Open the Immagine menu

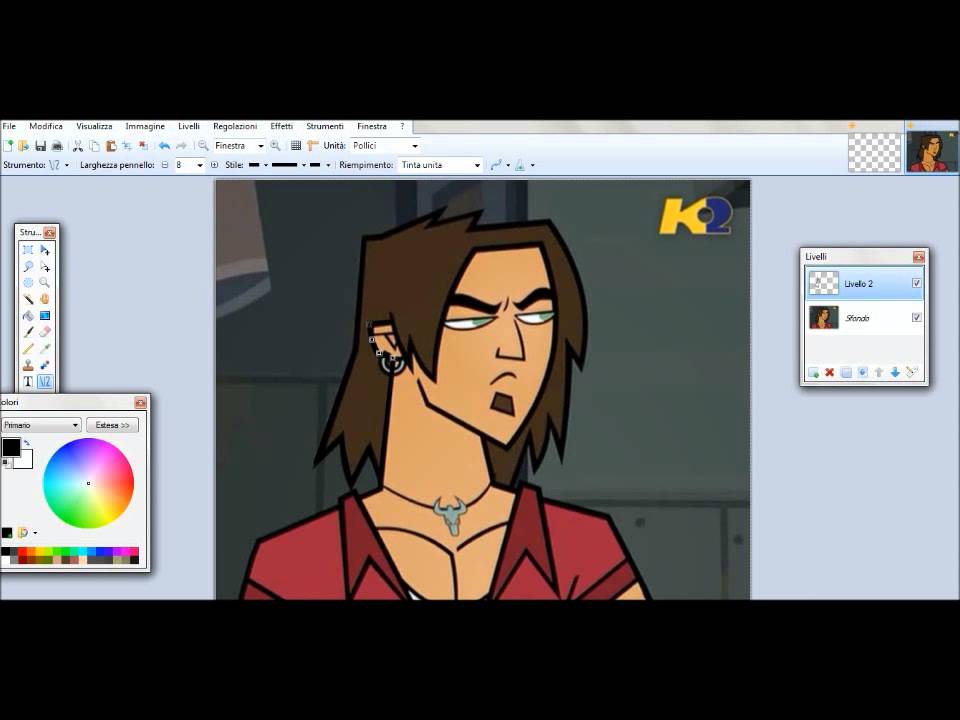[x=145, y=126]
